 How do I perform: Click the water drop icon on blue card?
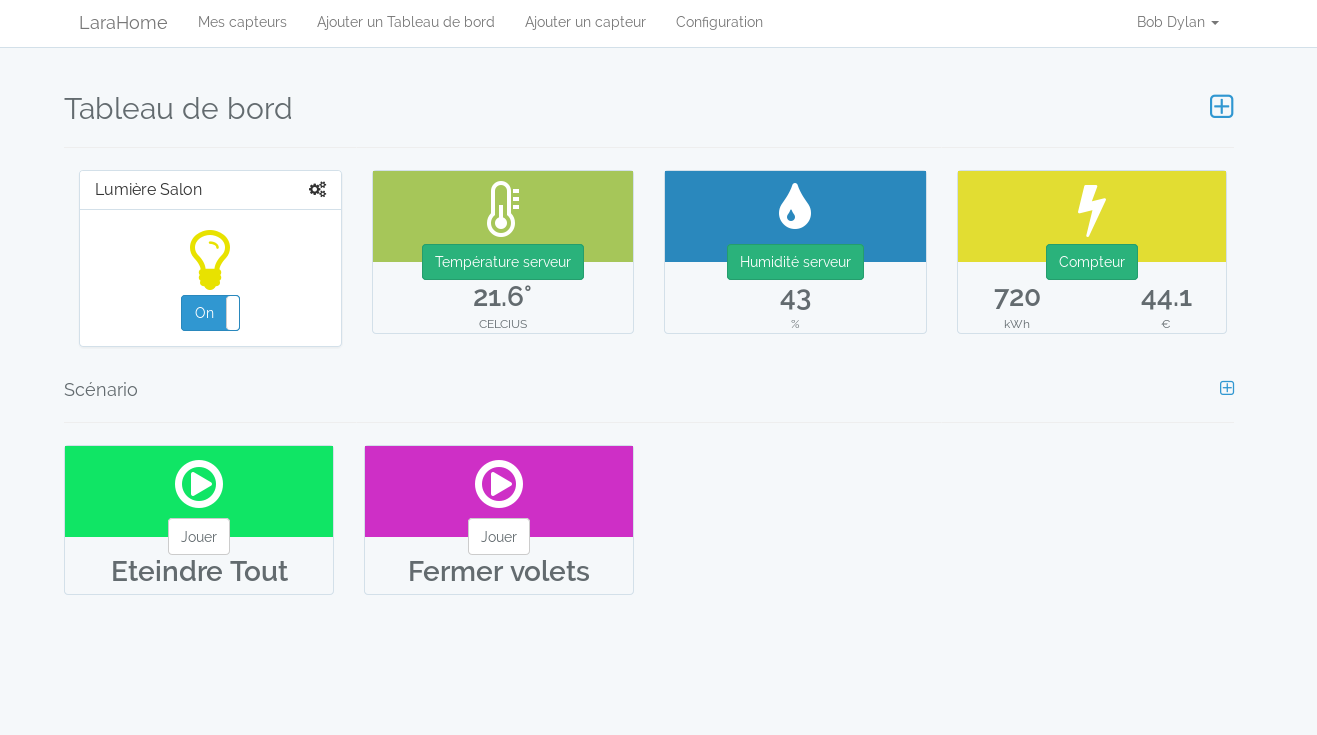coord(795,206)
